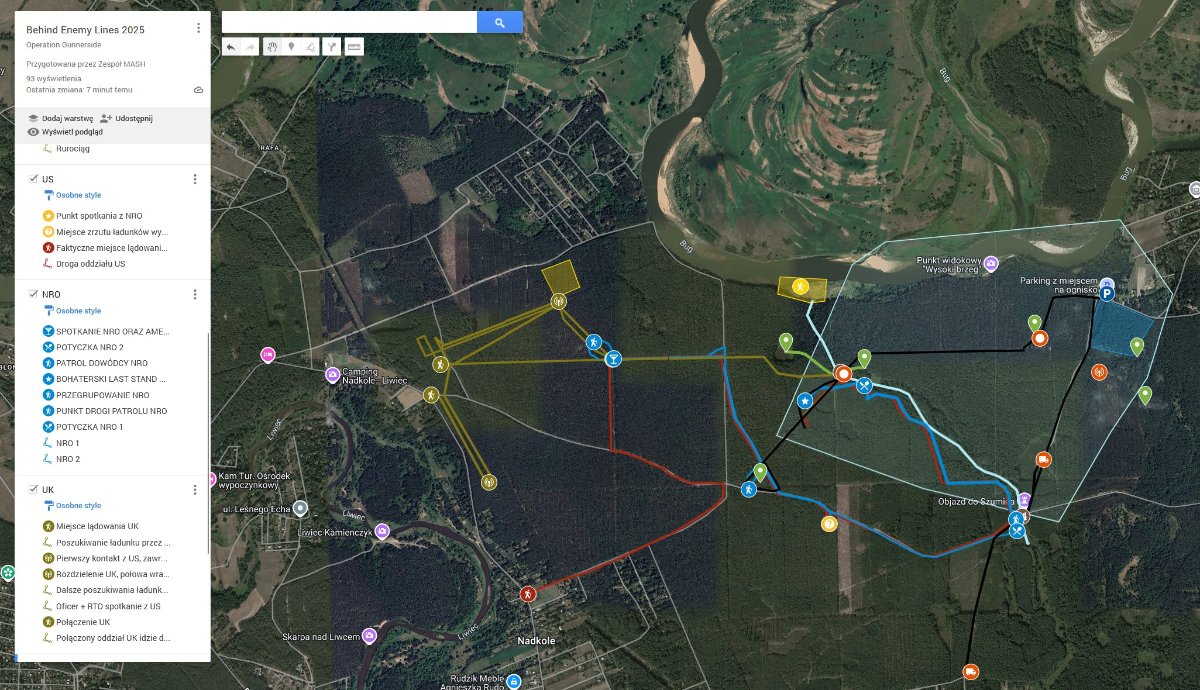Select the draw line tool
This screenshot has height=690, width=1200.
310,47
